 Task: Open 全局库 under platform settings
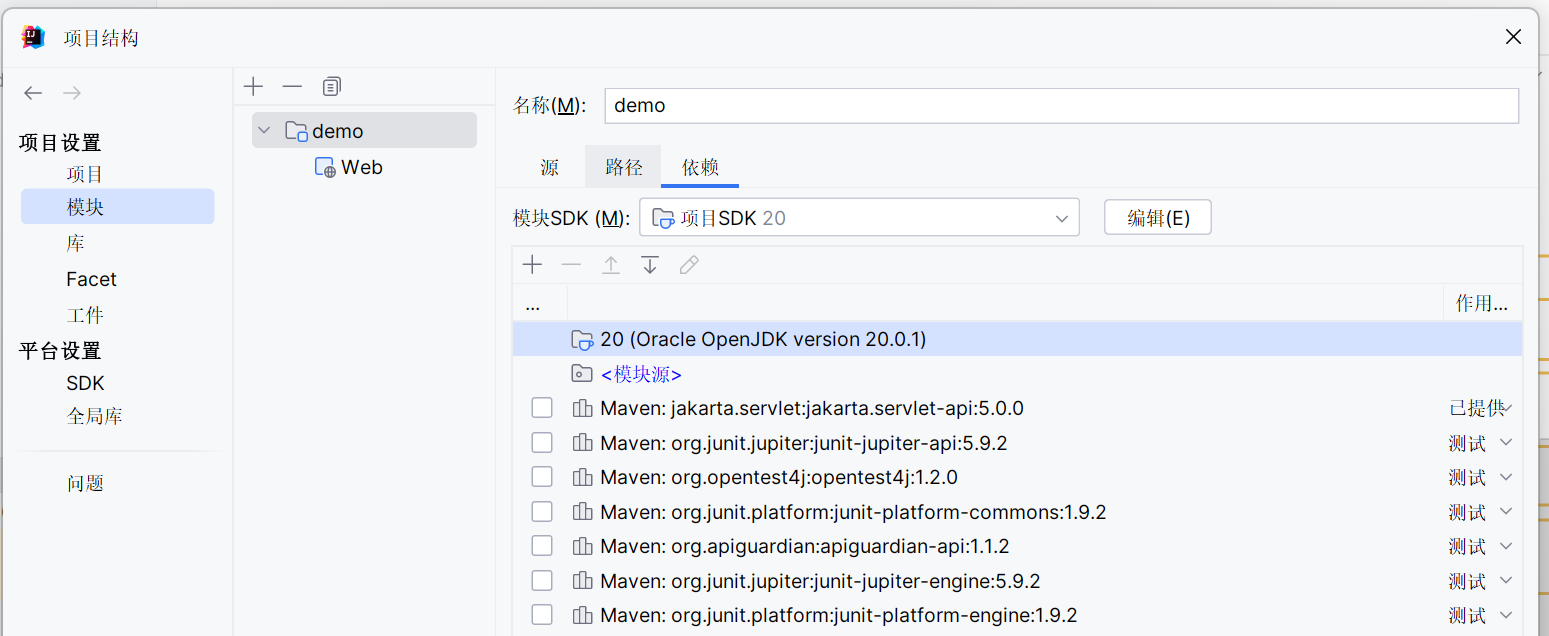pos(94,417)
